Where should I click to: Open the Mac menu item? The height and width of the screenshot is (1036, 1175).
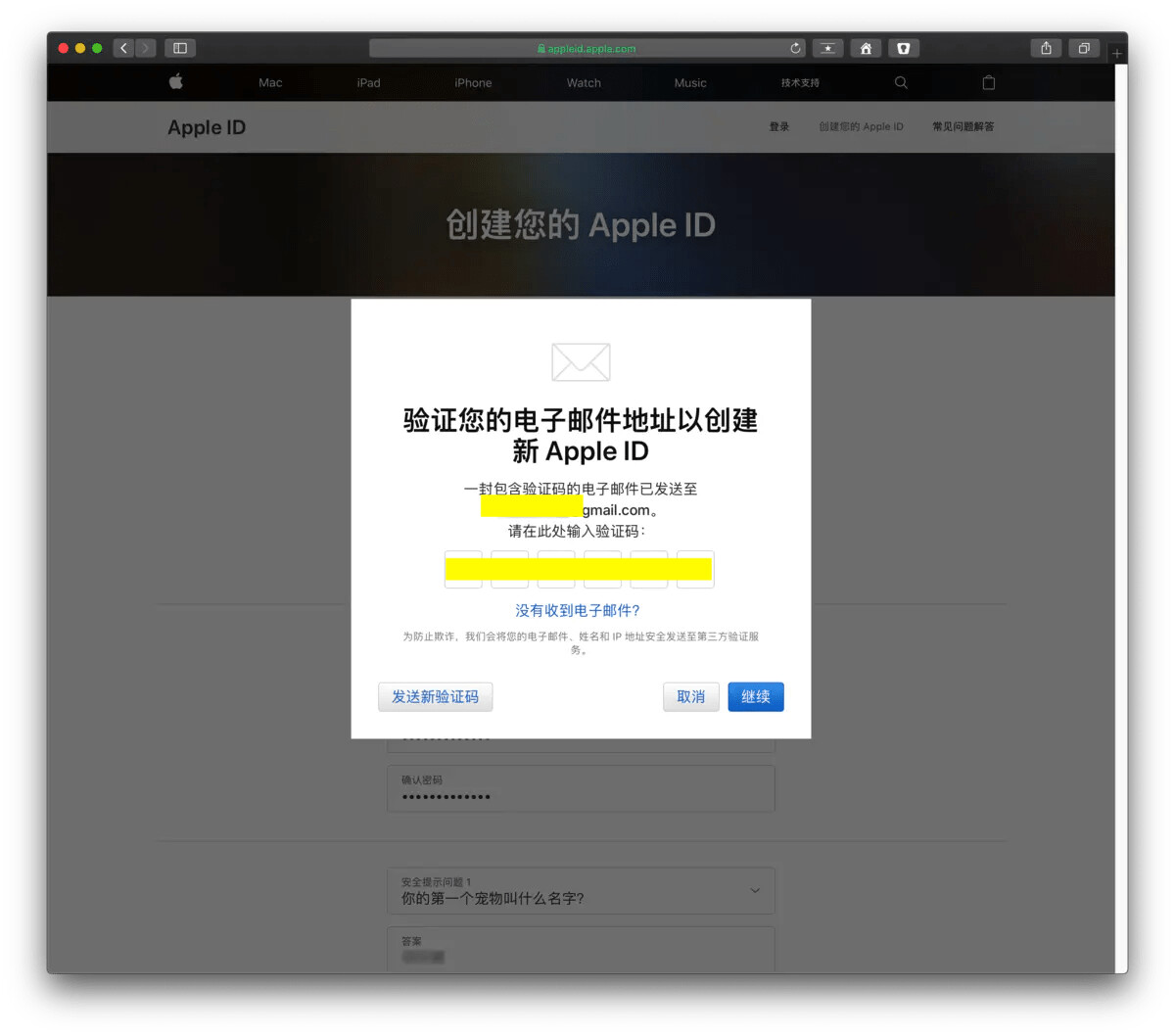270,83
